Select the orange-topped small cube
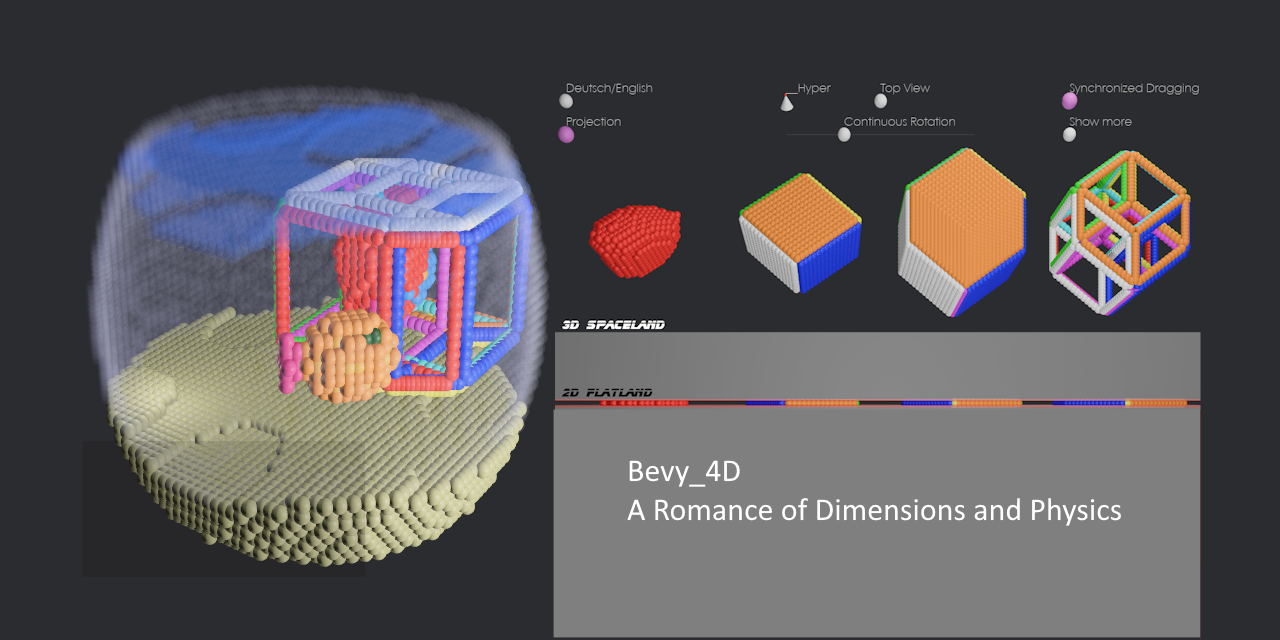Viewport: 1280px width, 640px height. pyautogui.click(x=800, y=233)
